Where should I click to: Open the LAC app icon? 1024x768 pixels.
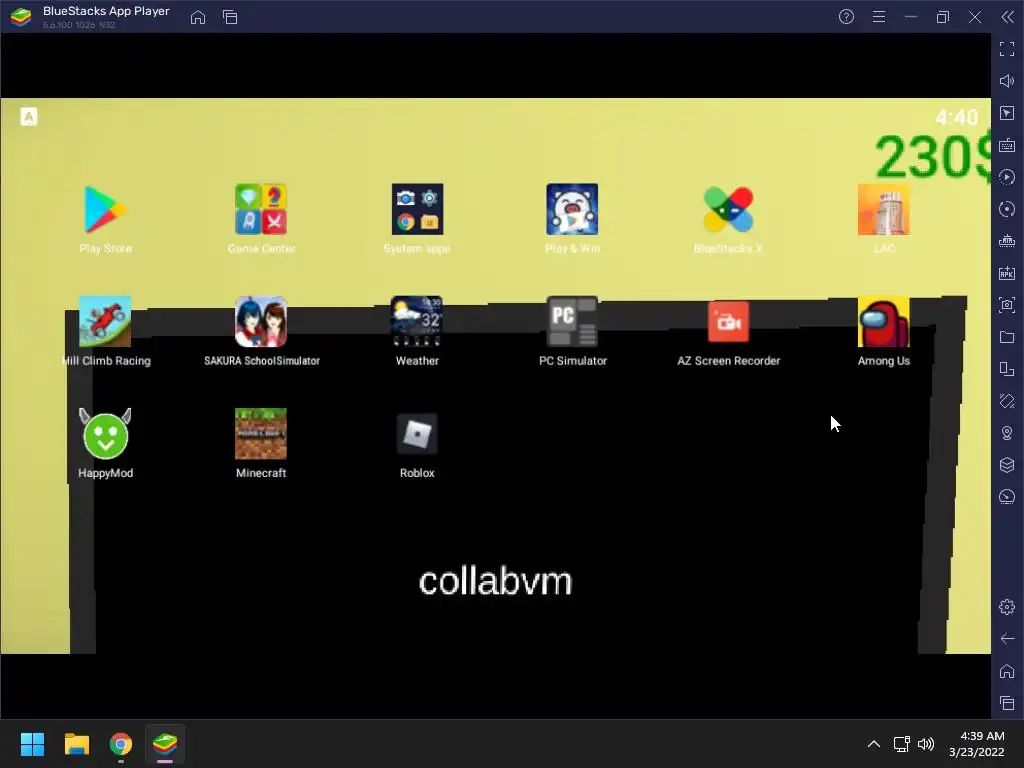884,210
